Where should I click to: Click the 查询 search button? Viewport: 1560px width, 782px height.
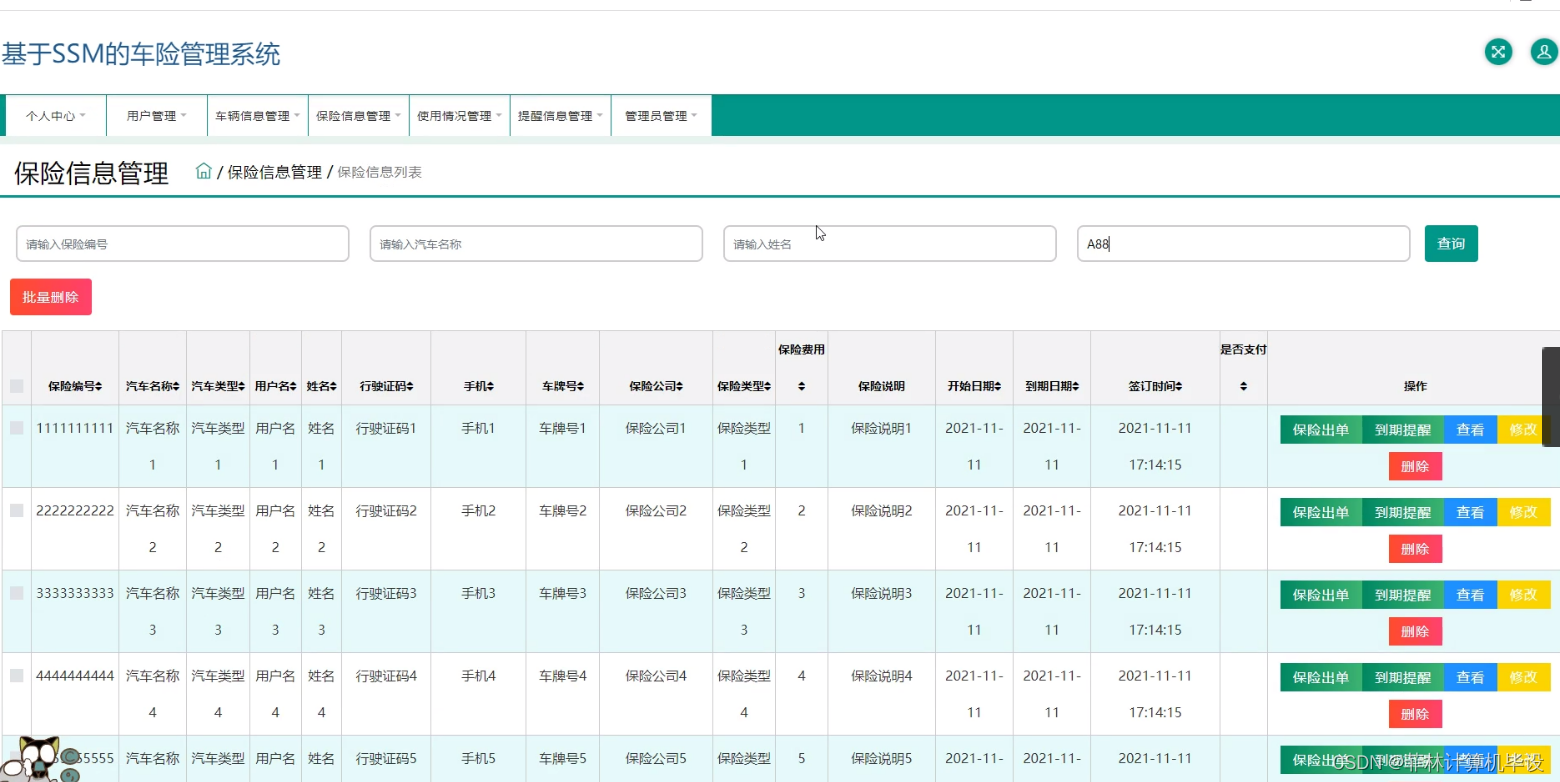tap(1451, 243)
